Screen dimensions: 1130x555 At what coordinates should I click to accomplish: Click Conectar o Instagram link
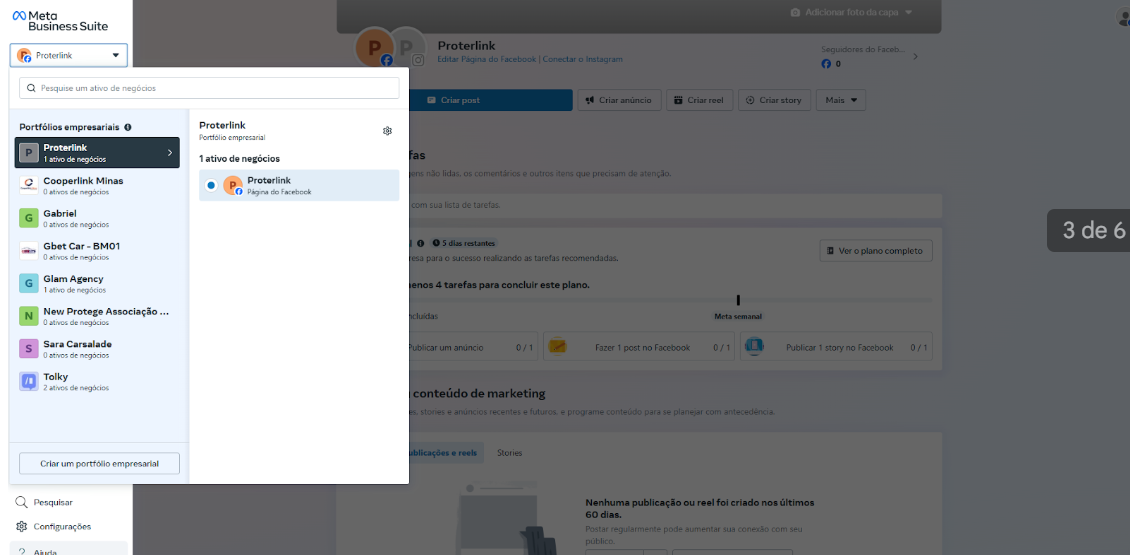click(x=583, y=59)
